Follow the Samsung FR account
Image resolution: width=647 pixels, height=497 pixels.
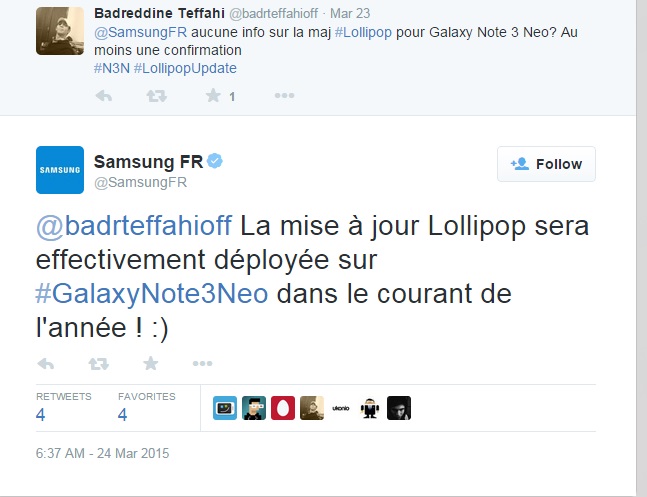click(546, 164)
